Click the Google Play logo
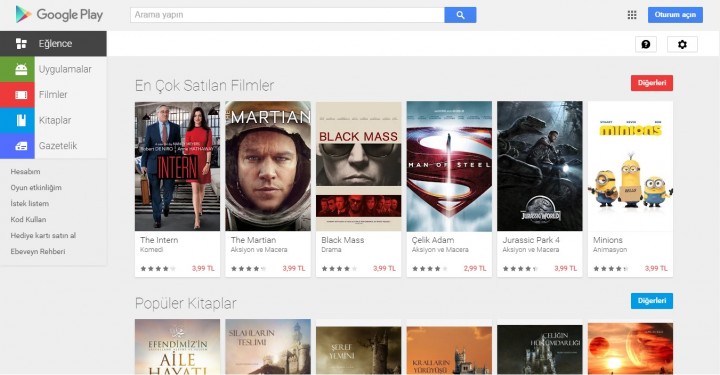 [x=59, y=15]
